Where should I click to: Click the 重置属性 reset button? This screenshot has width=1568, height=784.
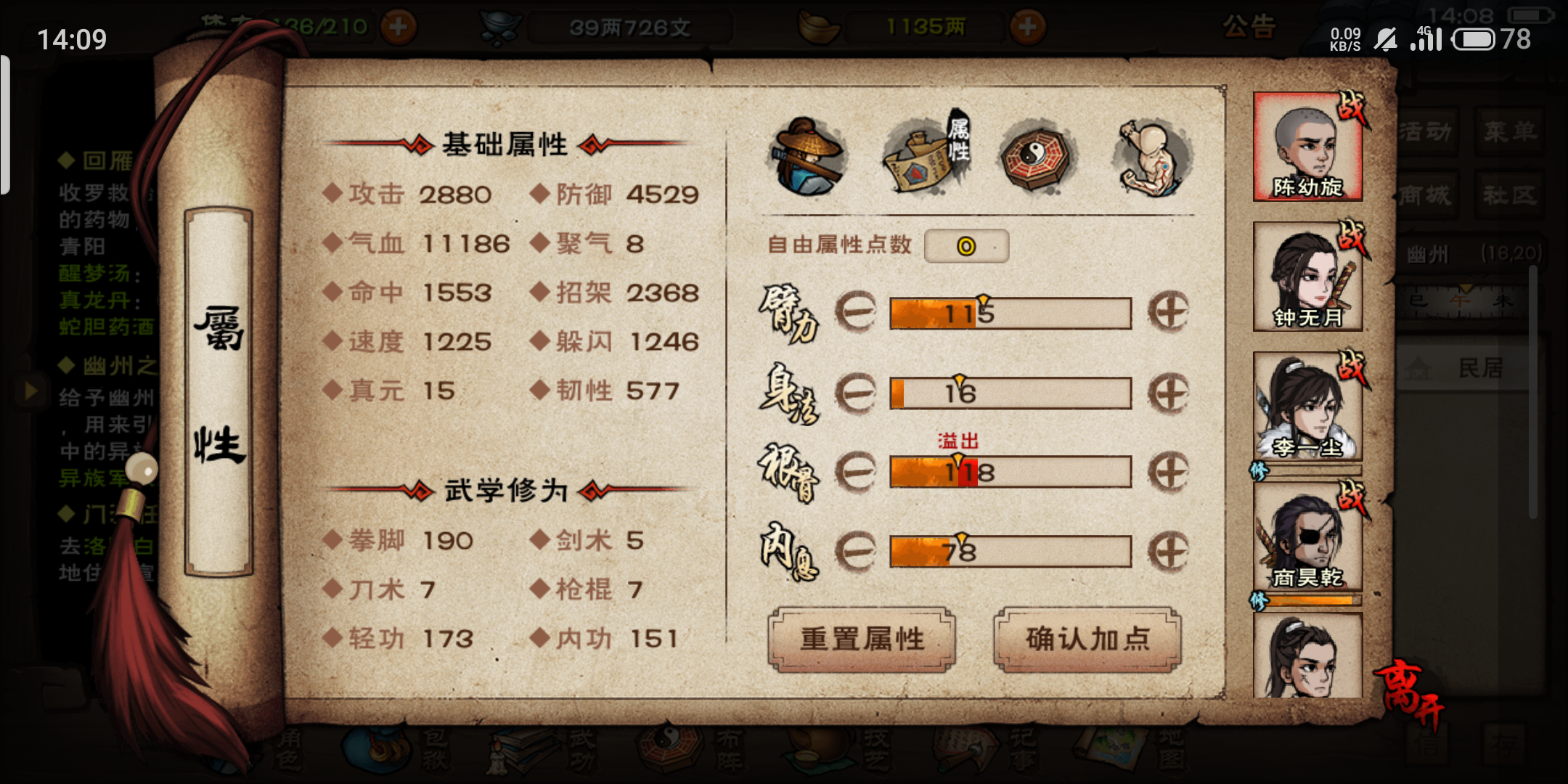click(x=862, y=640)
